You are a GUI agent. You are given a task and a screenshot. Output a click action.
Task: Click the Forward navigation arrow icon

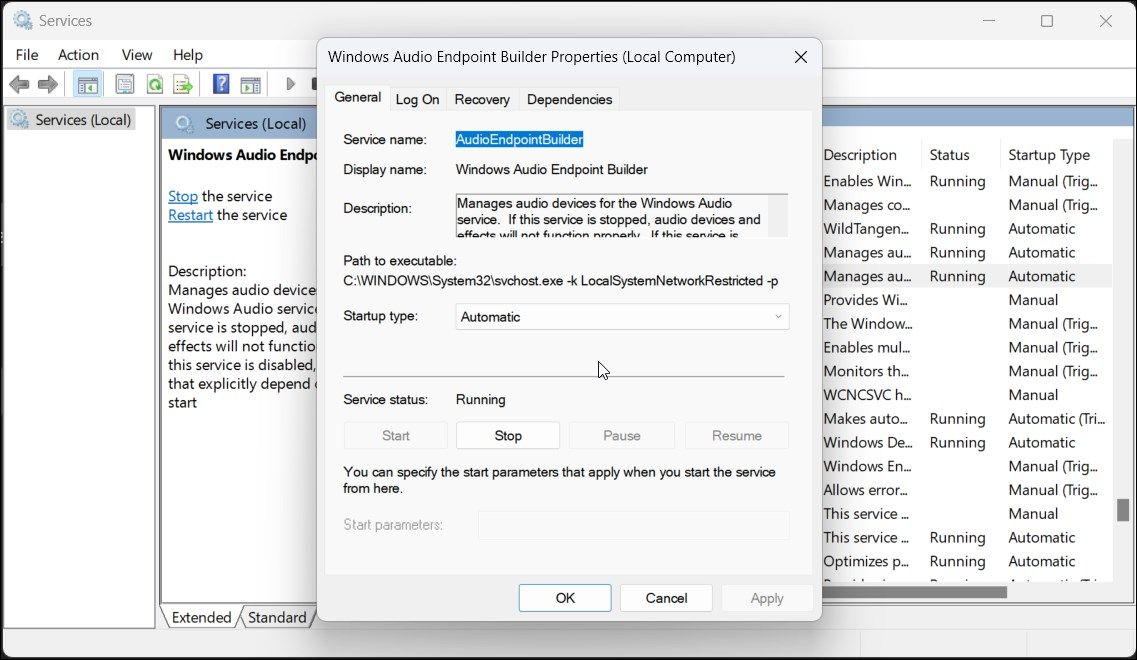(48, 84)
